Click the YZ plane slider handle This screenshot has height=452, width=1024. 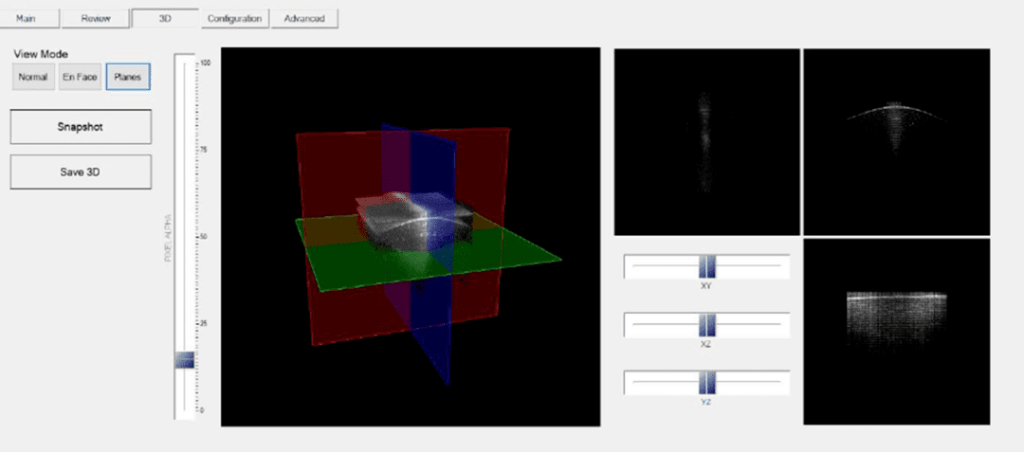(707, 383)
